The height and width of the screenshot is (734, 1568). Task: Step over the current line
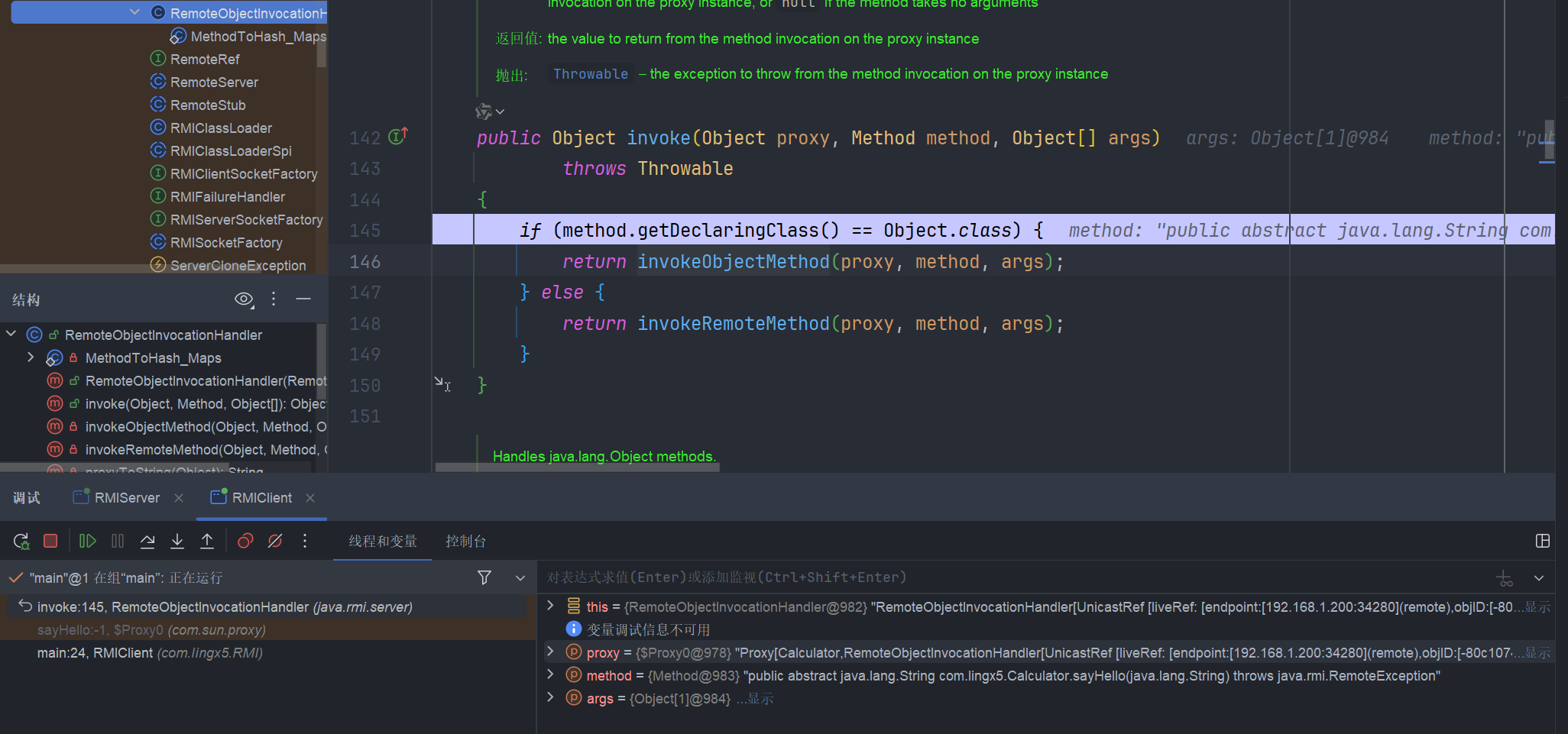click(x=147, y=542)
